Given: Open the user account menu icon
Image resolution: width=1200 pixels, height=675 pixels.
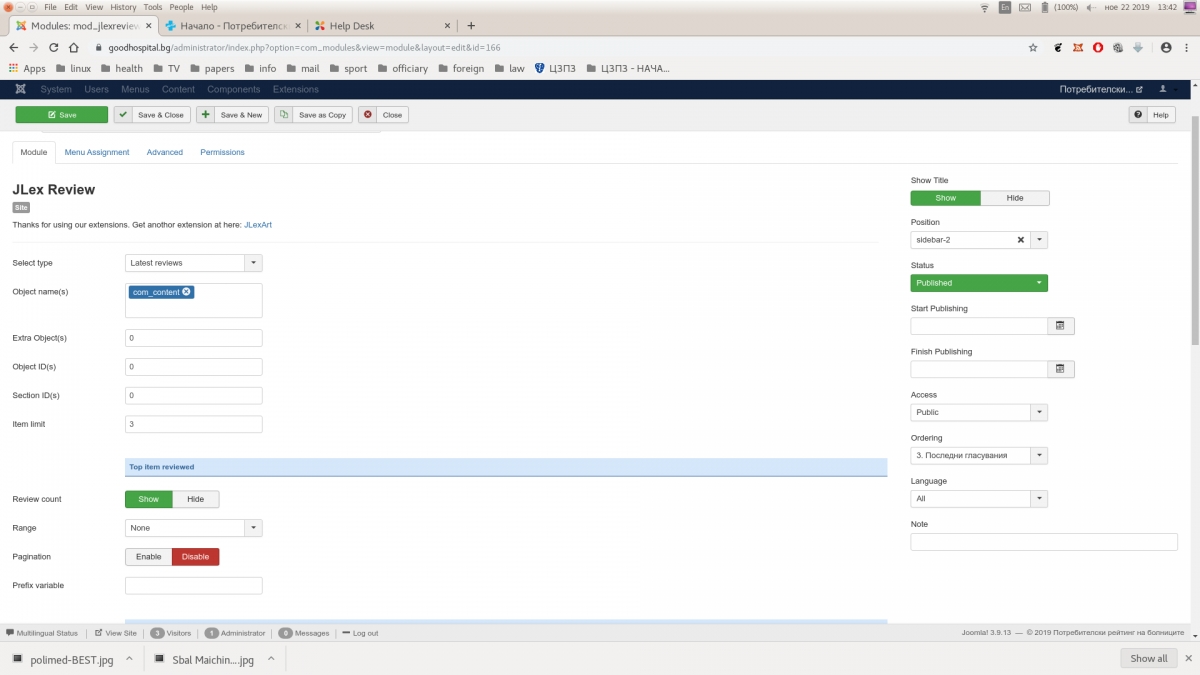Looking at the screenshot, I should click(x=1165, y=89).
